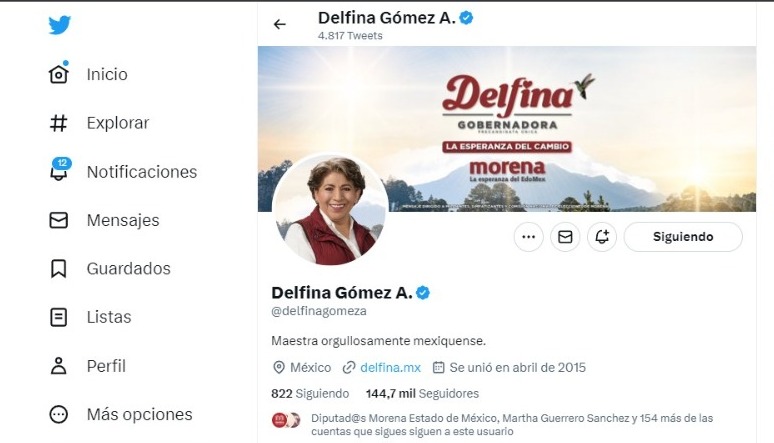The height and width of the screenshot is (443, 774).
Task: Open the Notificaciones bell icon
Action: [59, 171]
